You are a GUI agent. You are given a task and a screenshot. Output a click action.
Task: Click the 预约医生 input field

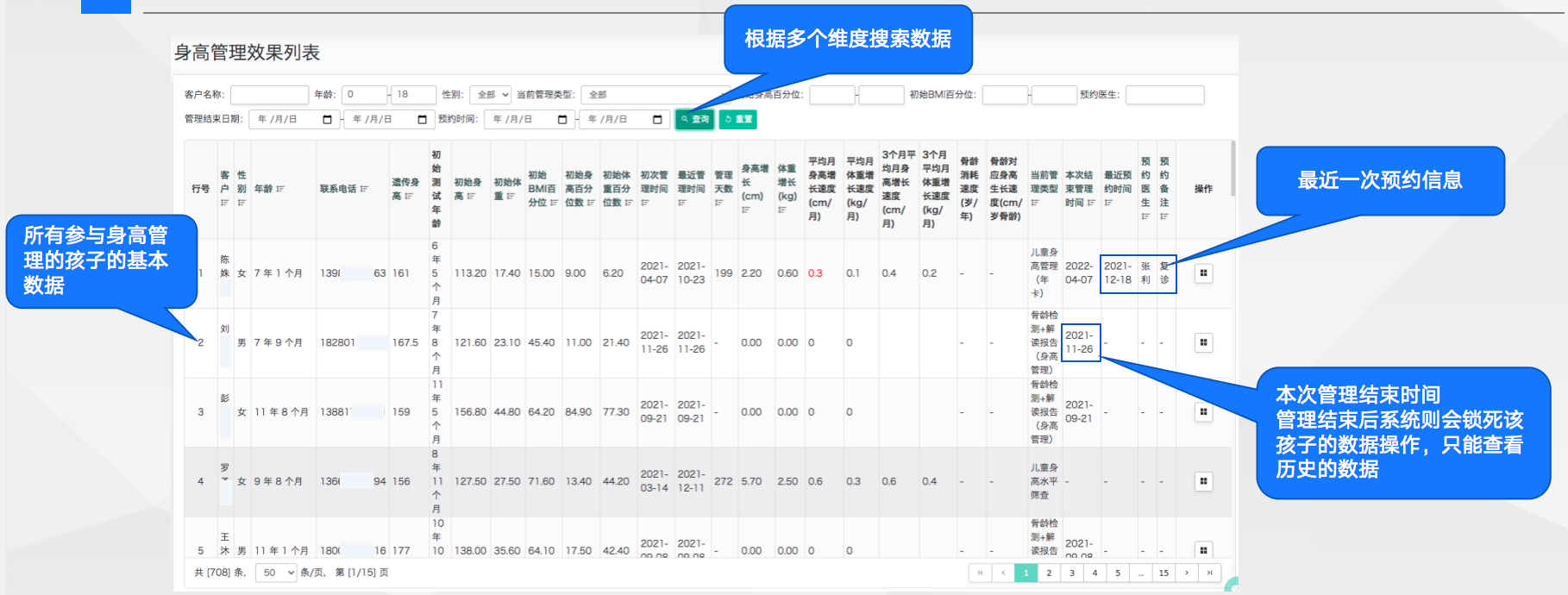pos(1164,95)
